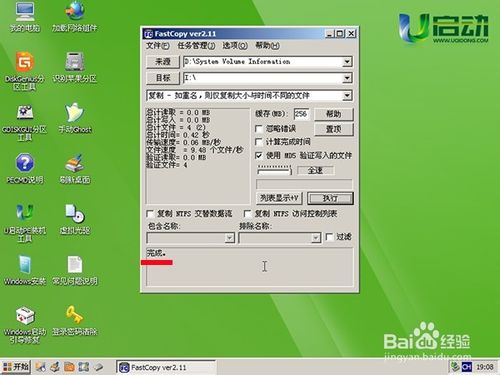
Task: Open the copy mode dropdown
Action: (x=347, y=96)
